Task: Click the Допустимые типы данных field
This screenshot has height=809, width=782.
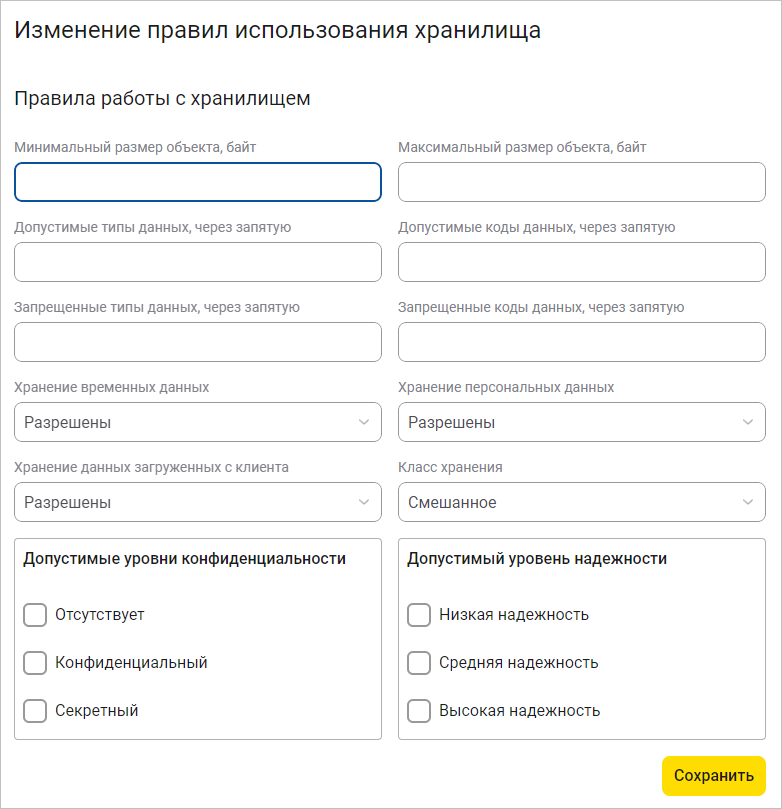Action: [197, 262]
